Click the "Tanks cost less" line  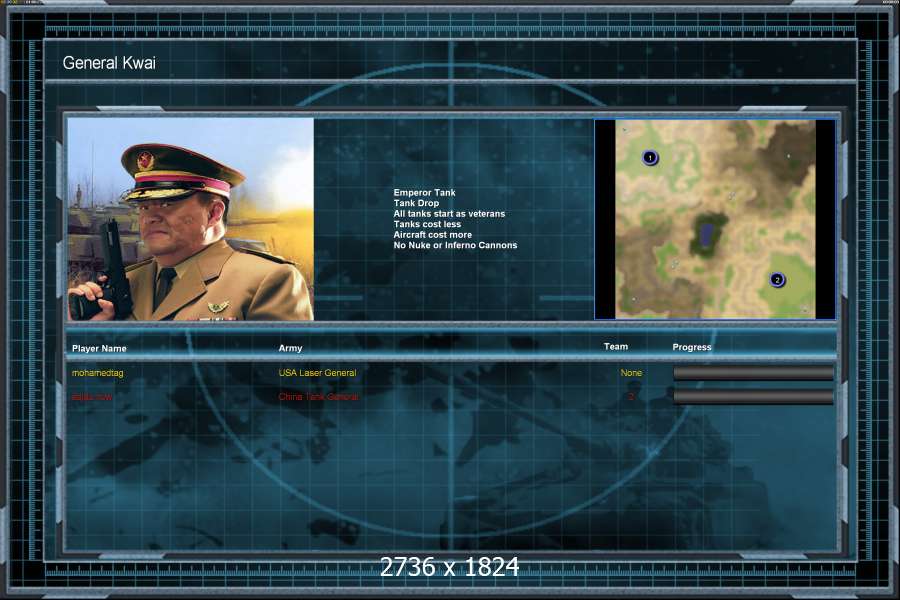coord(427,224)
